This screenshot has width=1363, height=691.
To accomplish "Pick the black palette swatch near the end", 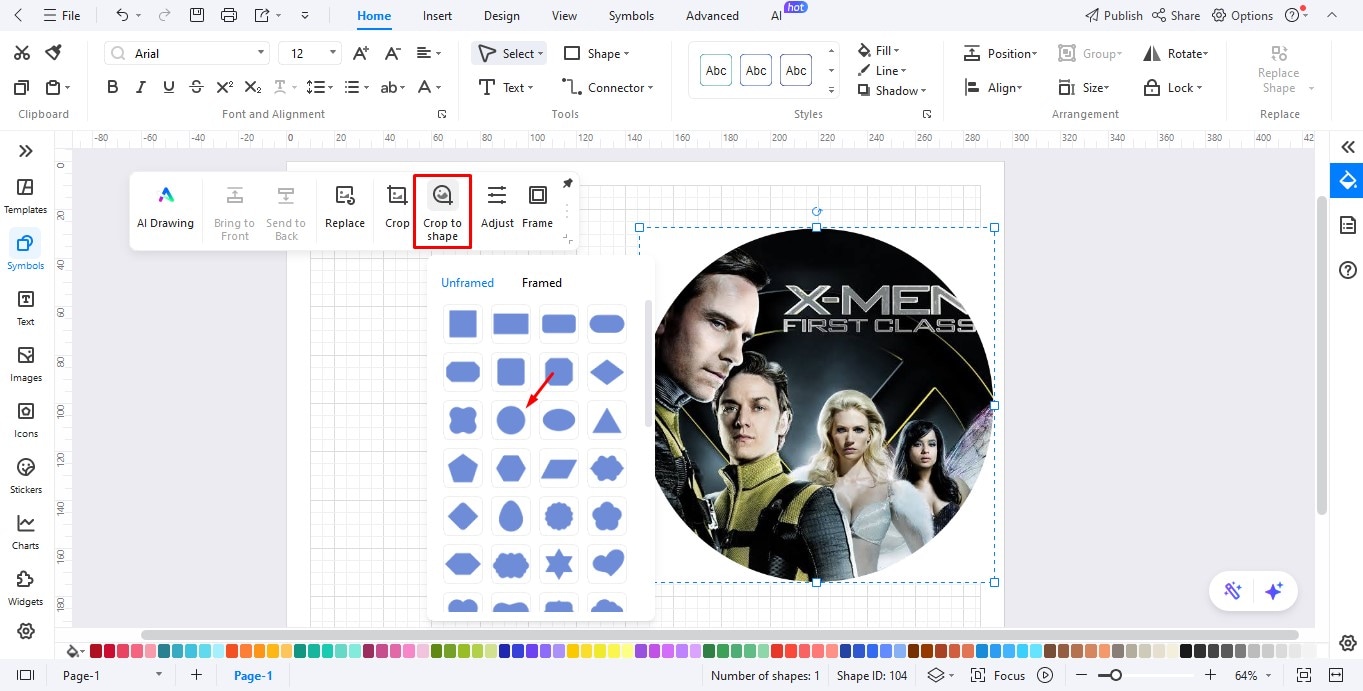I will coord(1185,651).
